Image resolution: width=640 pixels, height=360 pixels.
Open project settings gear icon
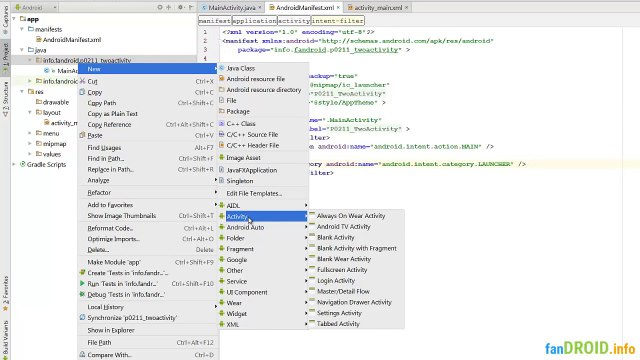(180, 7)
